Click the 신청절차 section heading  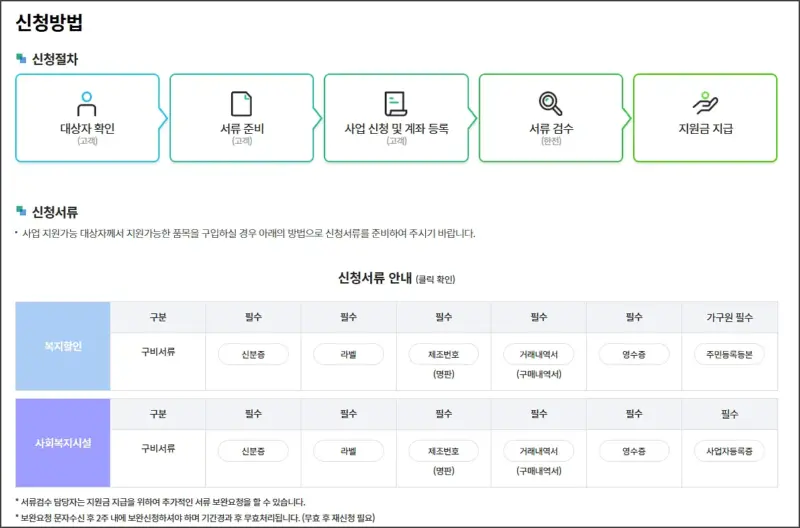pos(55,59)
